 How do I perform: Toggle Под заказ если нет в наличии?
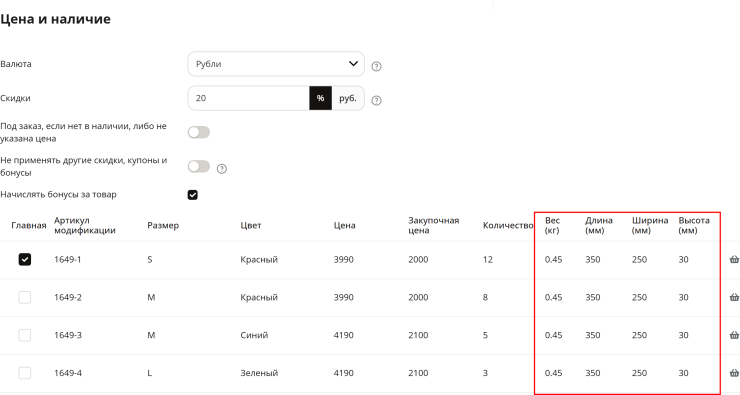click(x=199, y=132)
